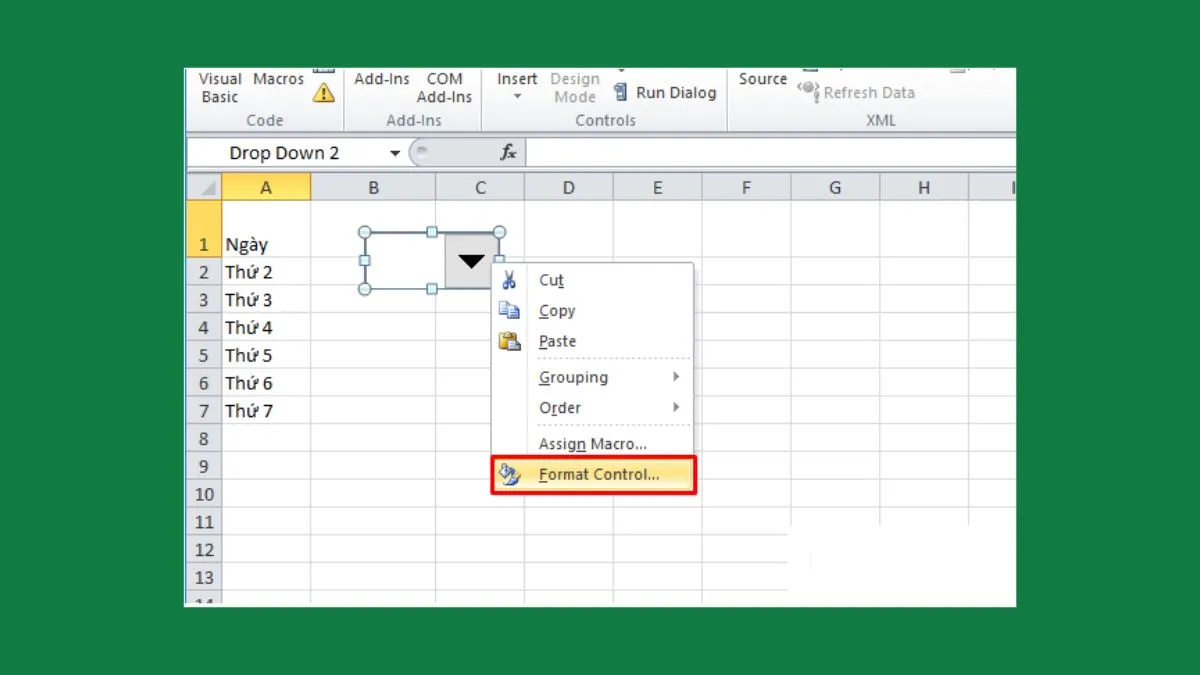Click the scissors icon beside Cut
The image size is (1200, 675).
[x=510, y=280]
